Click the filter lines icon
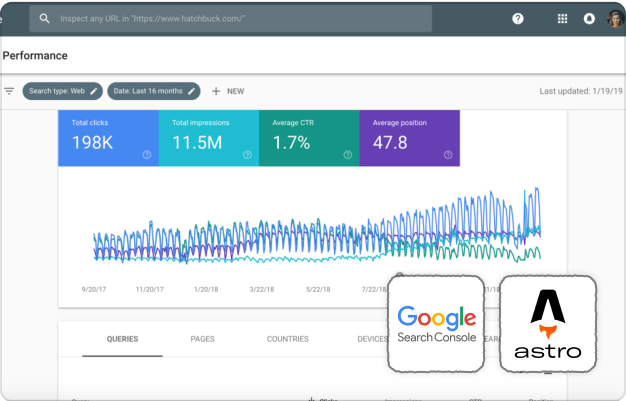This screenshot has width=626, height=401. click(9, 91)
